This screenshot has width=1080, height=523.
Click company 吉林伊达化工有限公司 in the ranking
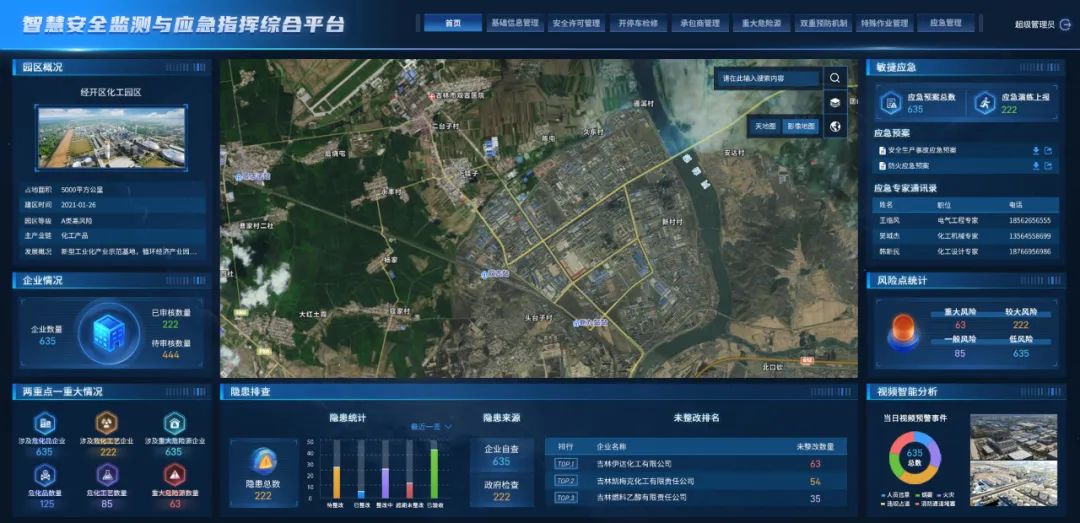coord(634,464)
